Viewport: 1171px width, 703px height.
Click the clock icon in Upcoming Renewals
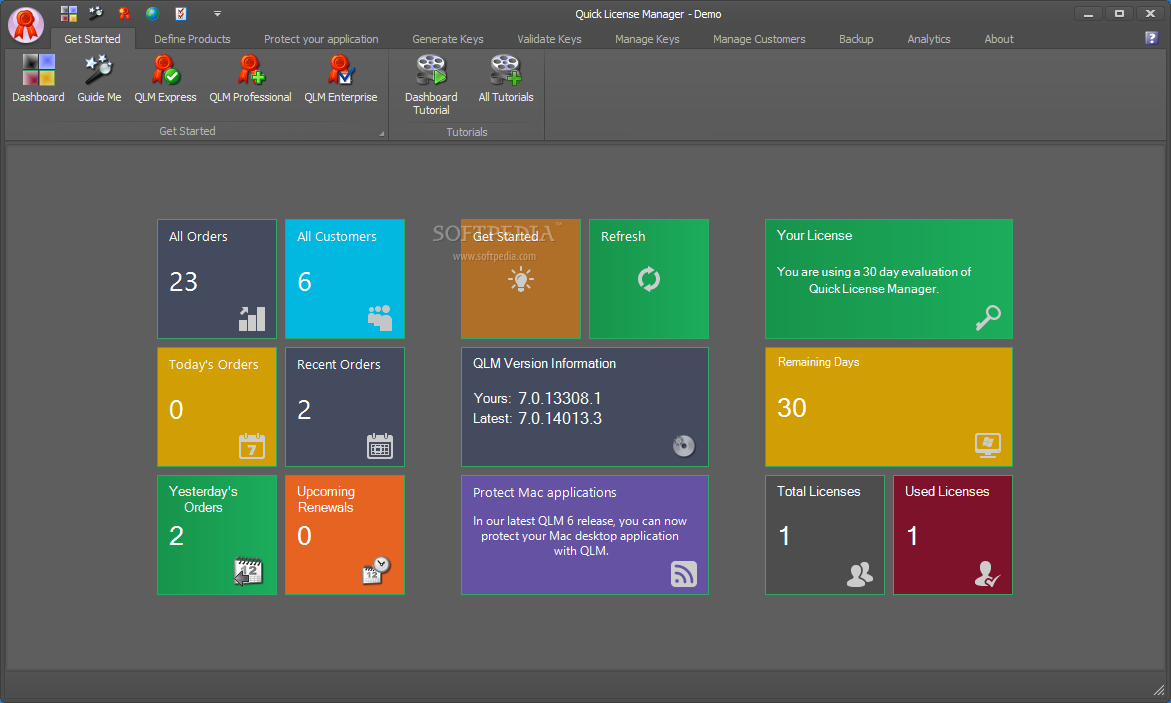(376, 570)
